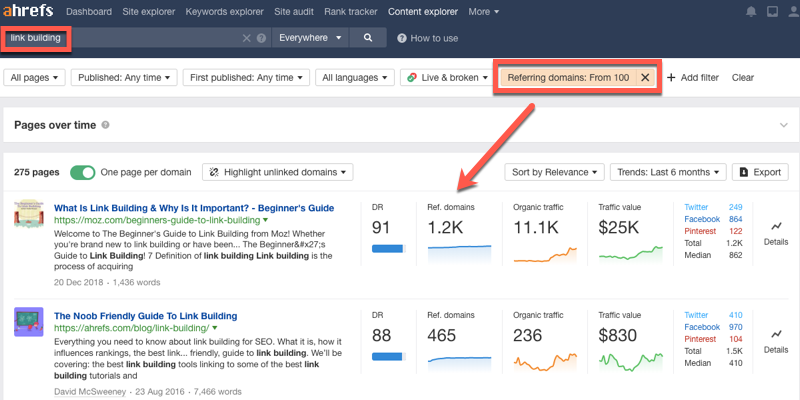Click Details chart icon for Ahrefs result
The width and height of the screenshot is (800, 400).
tap(776, 334)
